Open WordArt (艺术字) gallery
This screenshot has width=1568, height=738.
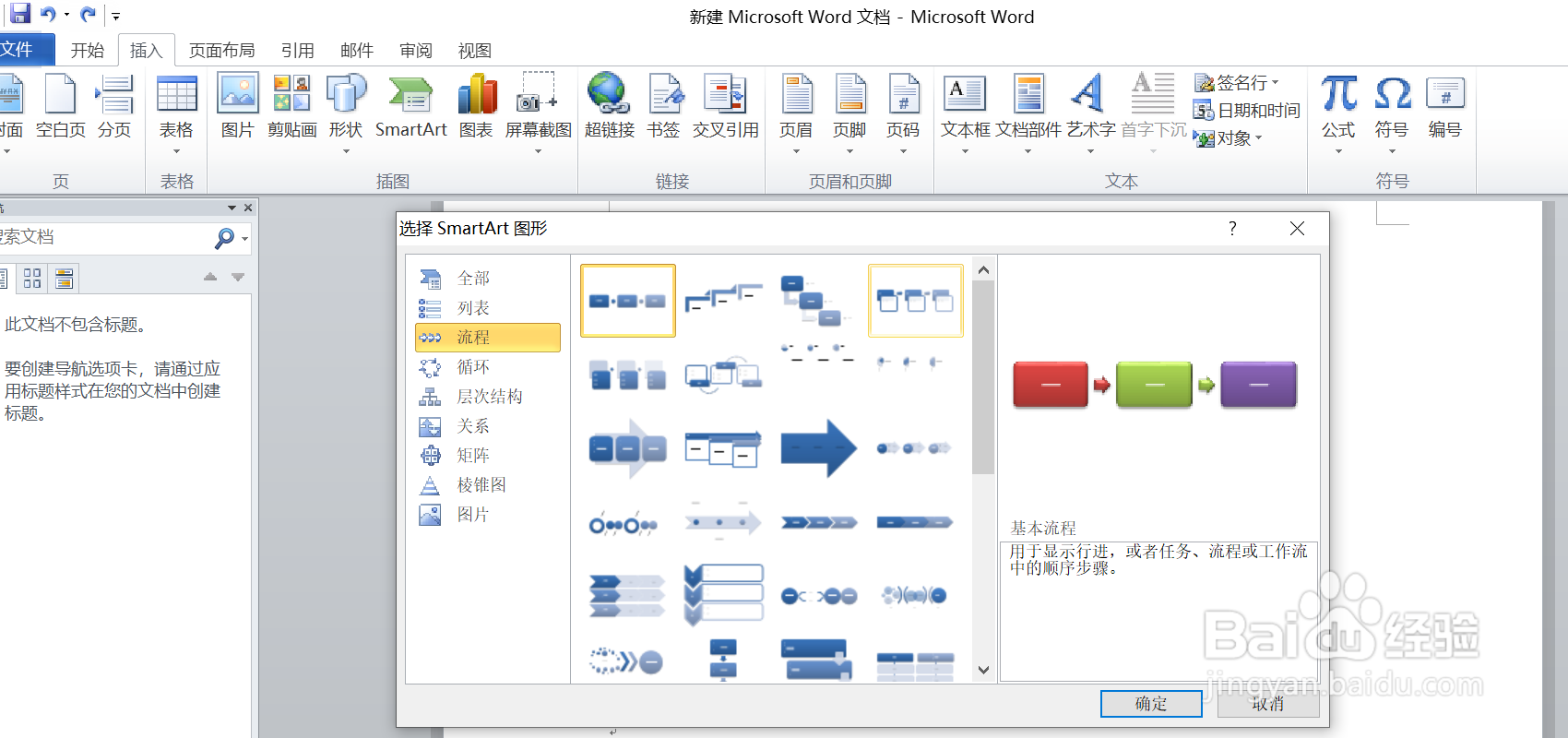[x=1090, y=114]
